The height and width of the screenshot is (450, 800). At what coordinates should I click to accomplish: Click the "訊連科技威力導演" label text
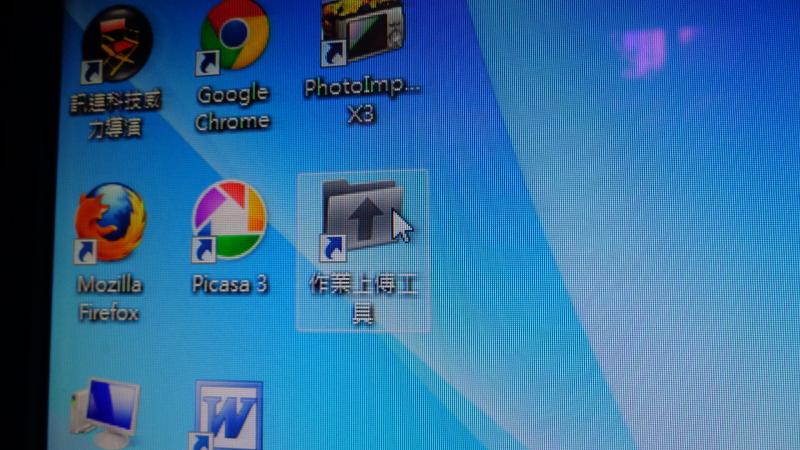click(116, 114)
